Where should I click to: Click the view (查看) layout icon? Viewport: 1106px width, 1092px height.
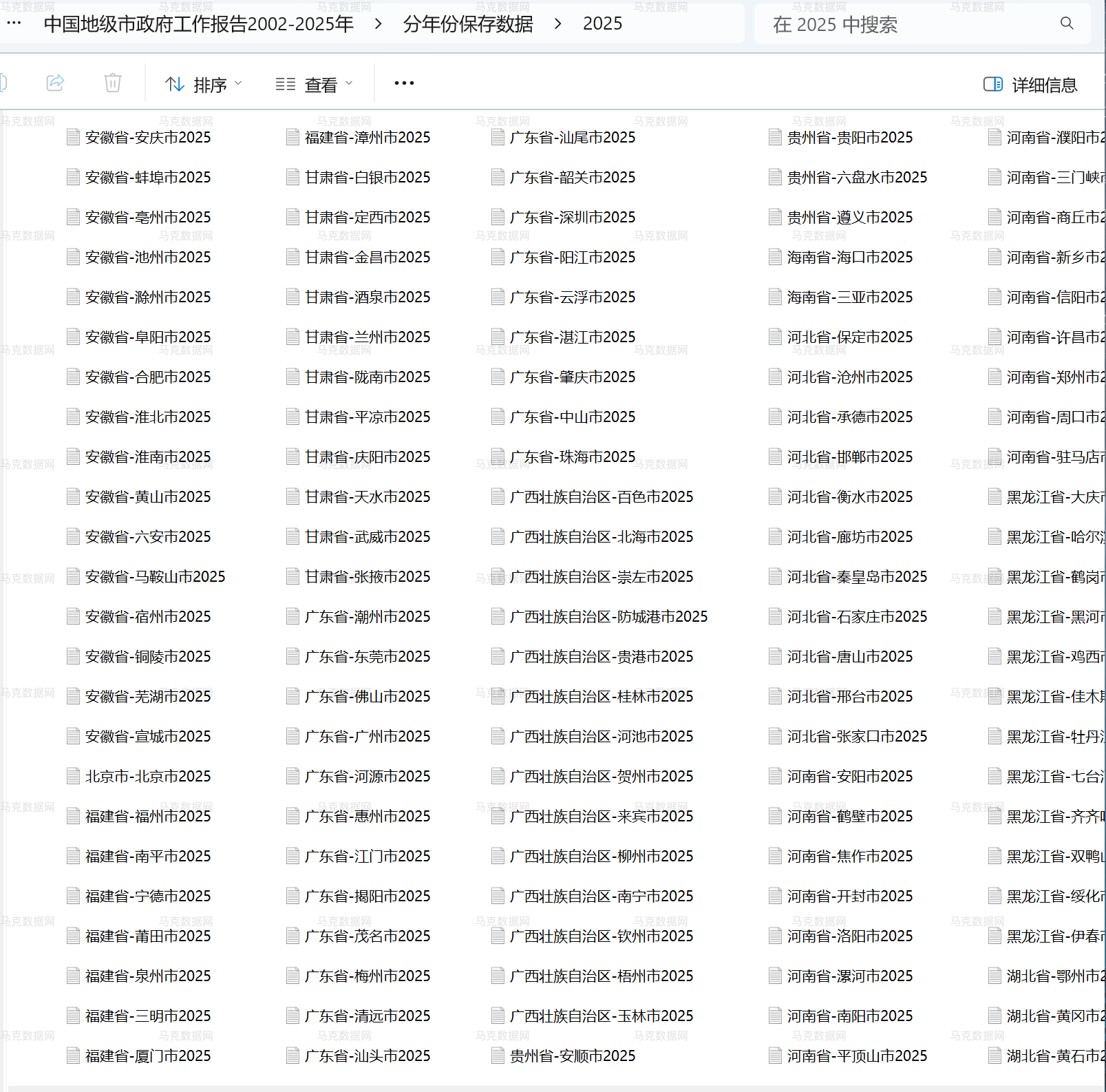(x=285, y=83)
